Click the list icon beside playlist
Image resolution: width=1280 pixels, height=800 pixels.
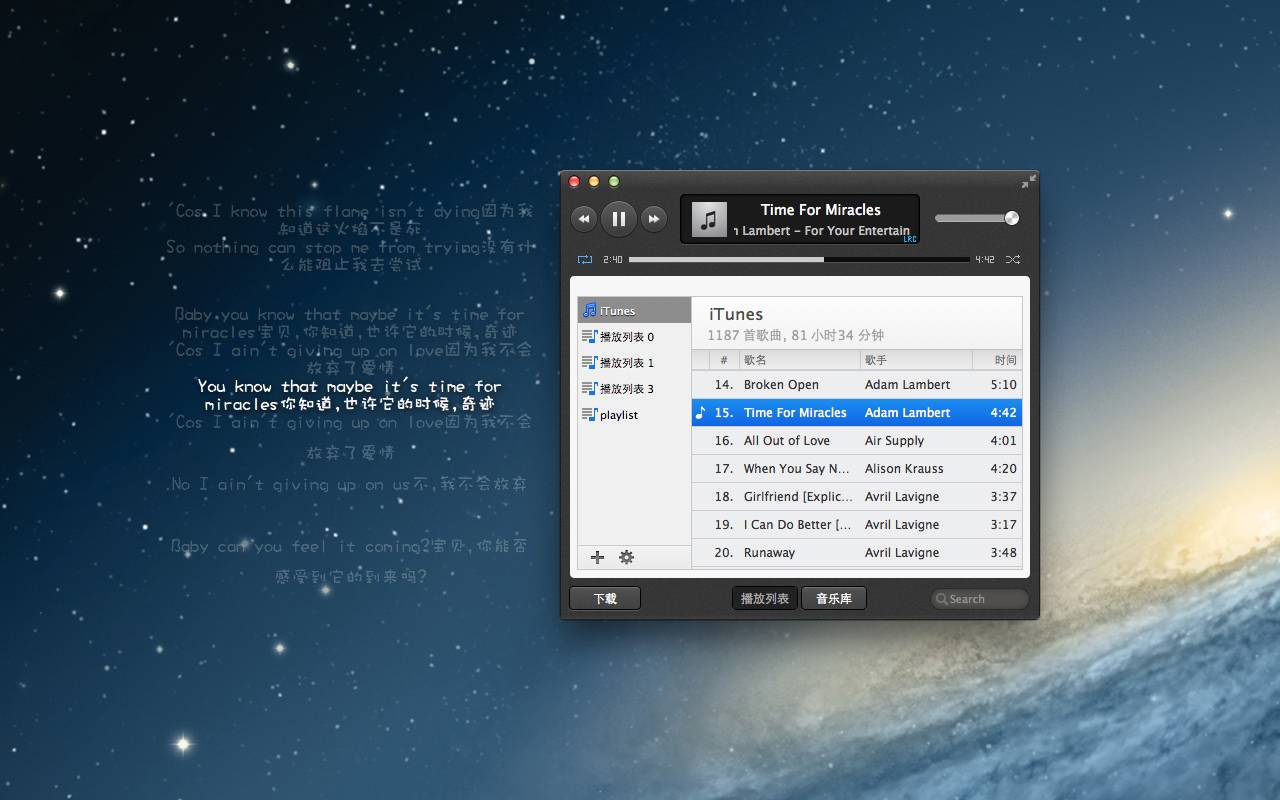pos(590,414)
